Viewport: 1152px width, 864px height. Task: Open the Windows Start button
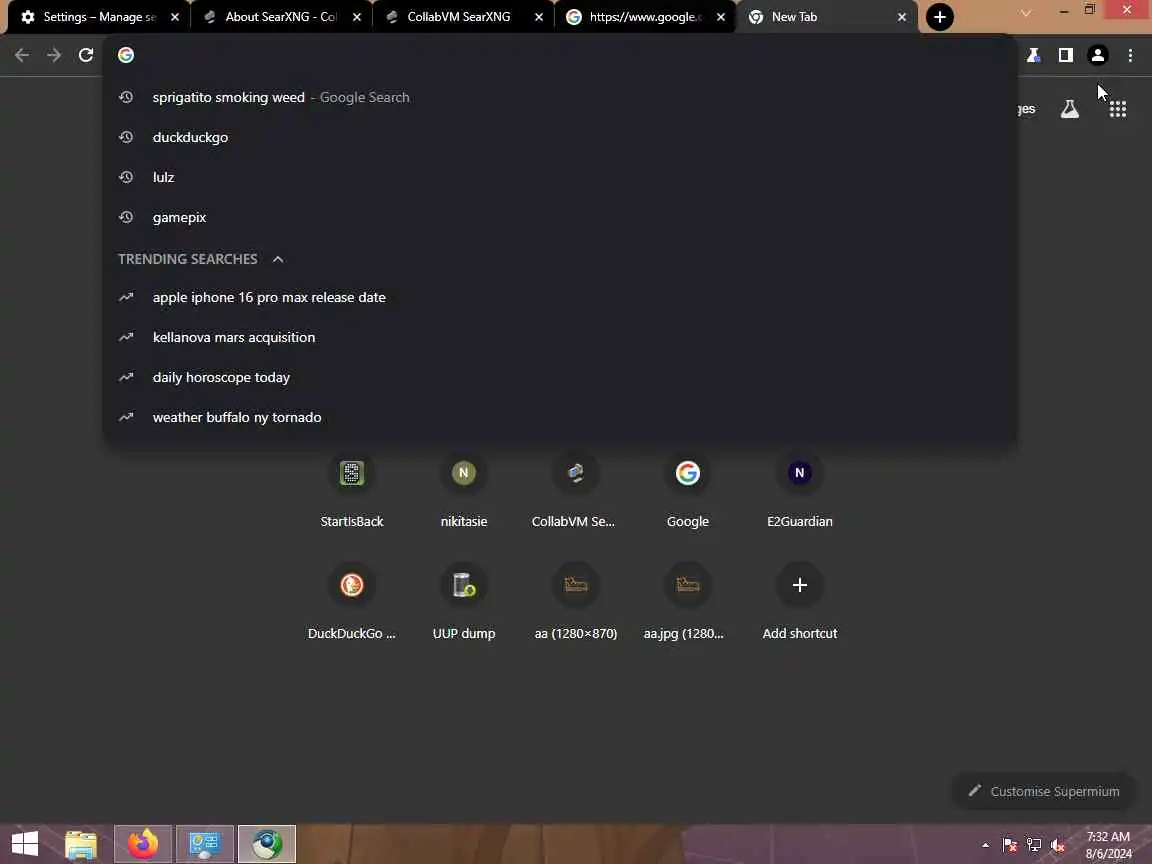tap(25, 843)
